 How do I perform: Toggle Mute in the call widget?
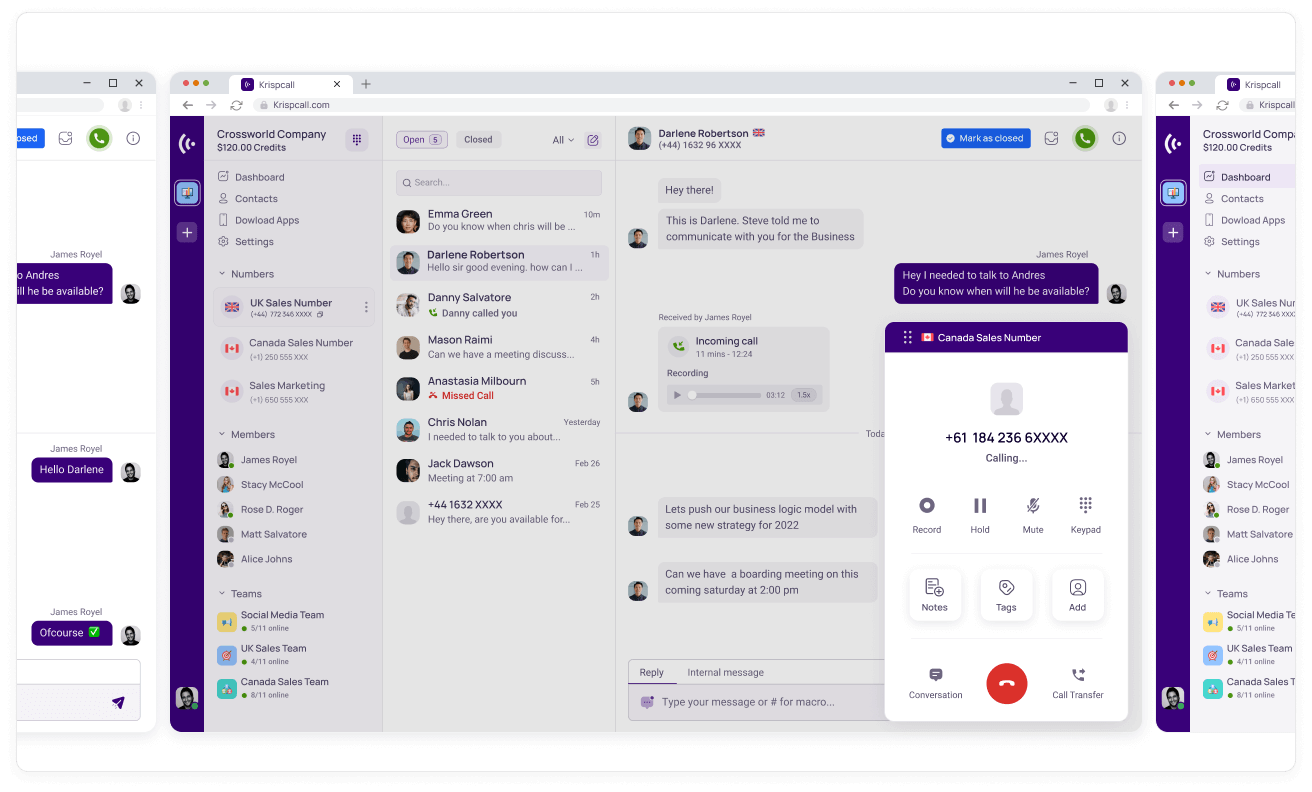pos(1033,514)
